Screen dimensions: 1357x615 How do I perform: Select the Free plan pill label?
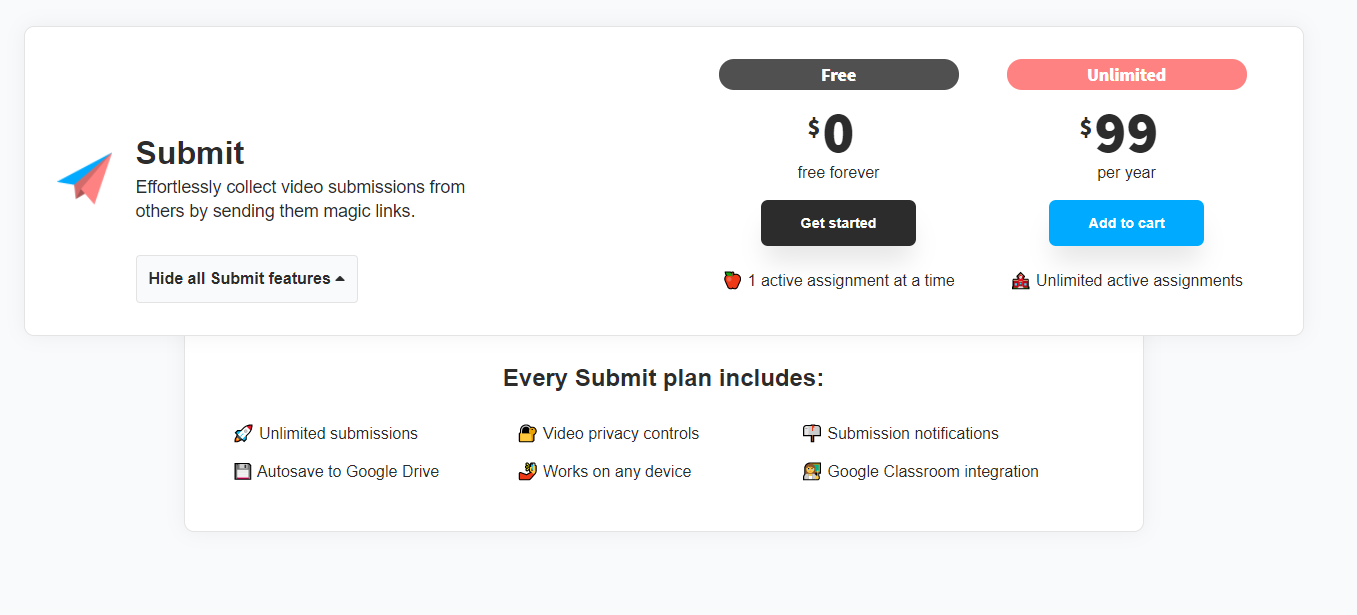(838, 75)
